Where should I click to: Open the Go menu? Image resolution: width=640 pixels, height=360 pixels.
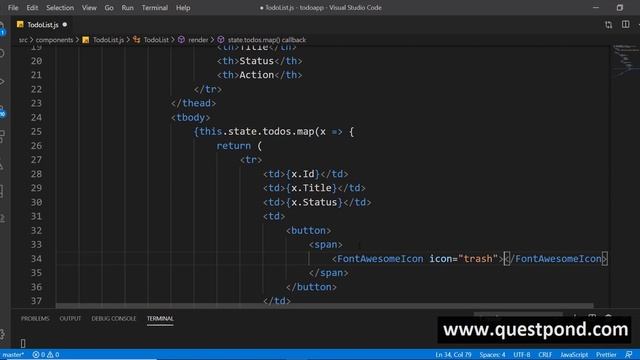tap(109, 8)
